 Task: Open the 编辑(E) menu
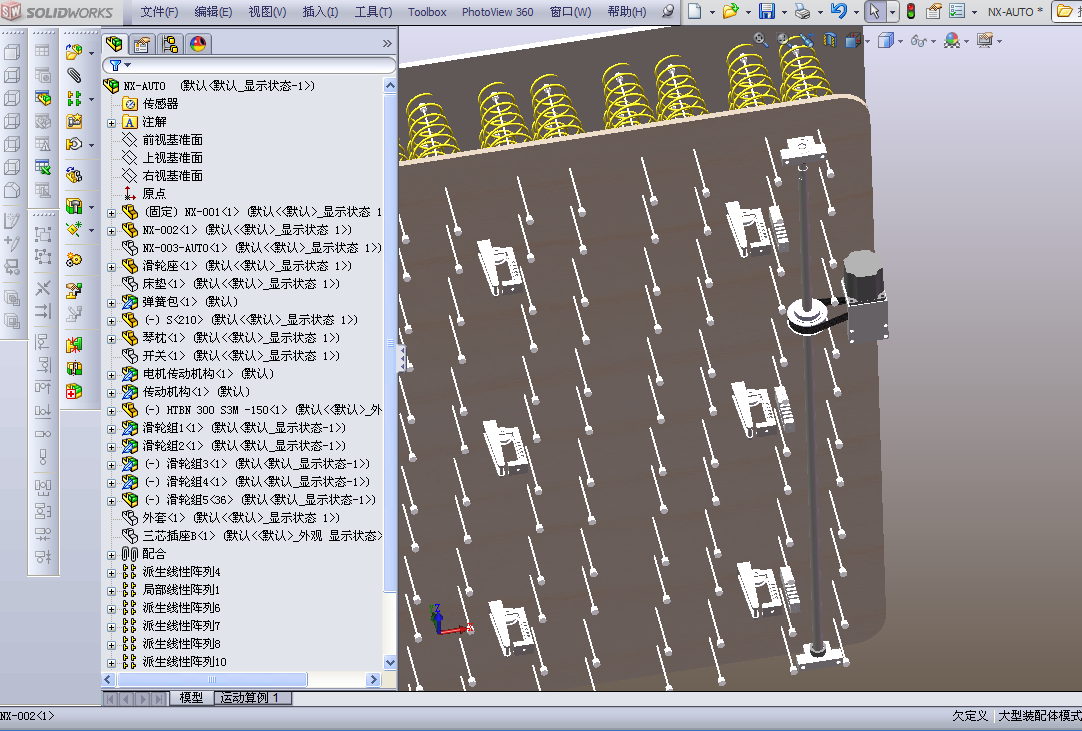pos(213,12)
